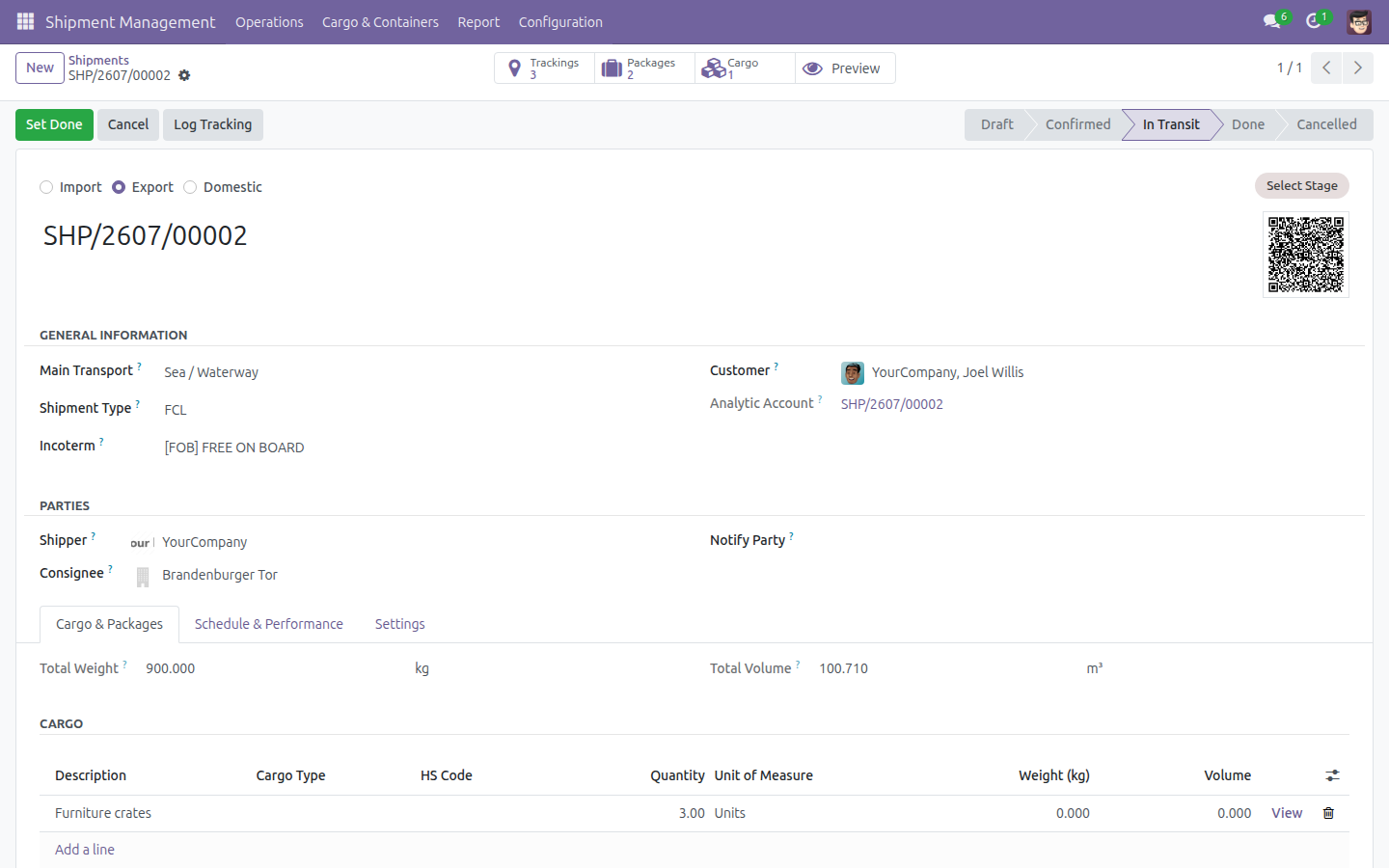Open Cargo smart button with boxes icon
Image resolution: width=1389 pixels, height=868 pixels.
[746, 68]
